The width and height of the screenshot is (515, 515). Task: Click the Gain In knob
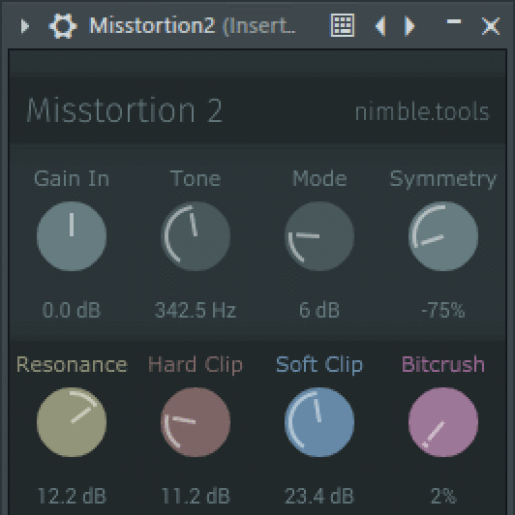(72, 236)
